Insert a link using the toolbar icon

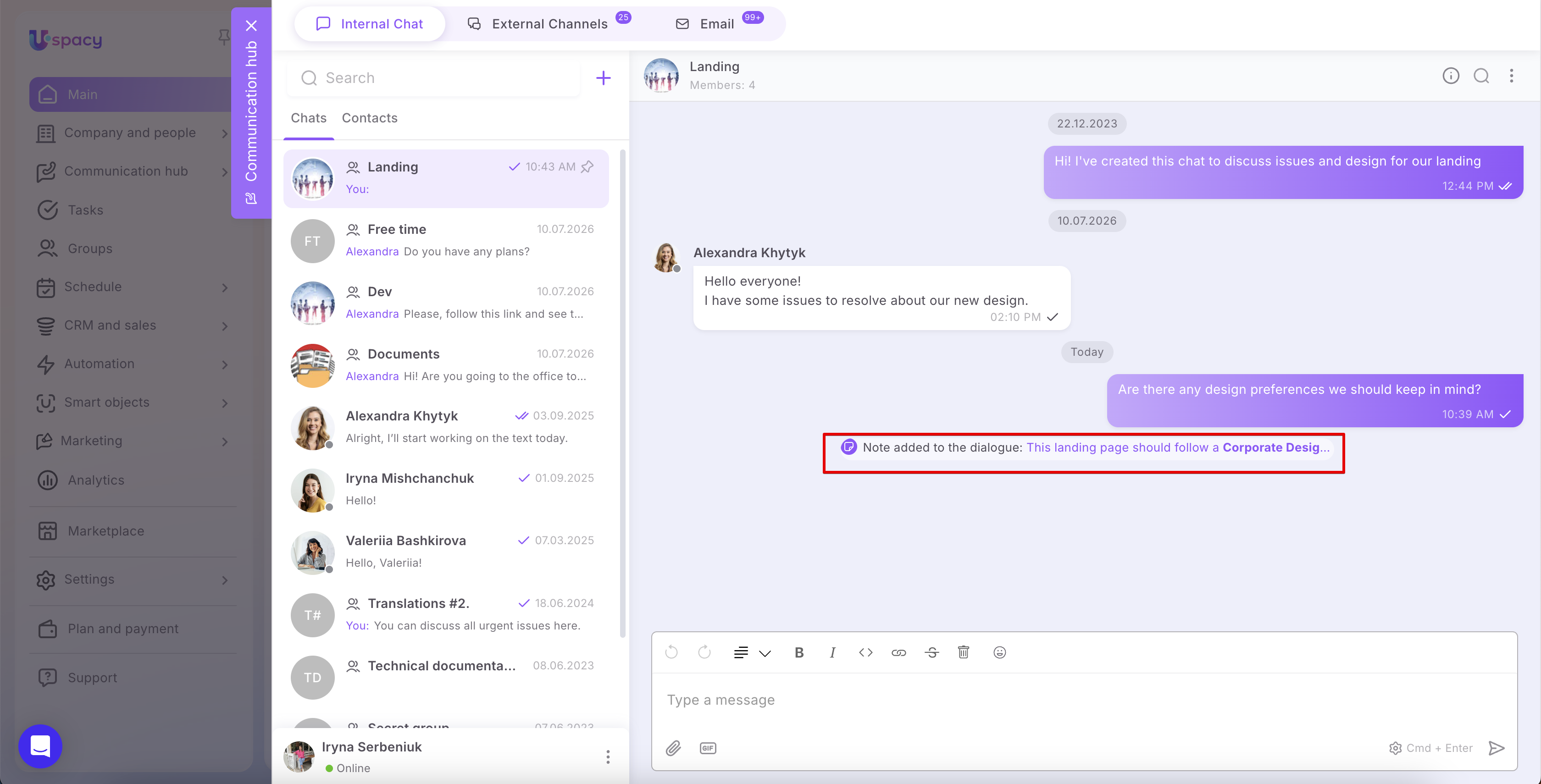pyautogui.click(x=898, y=652)
